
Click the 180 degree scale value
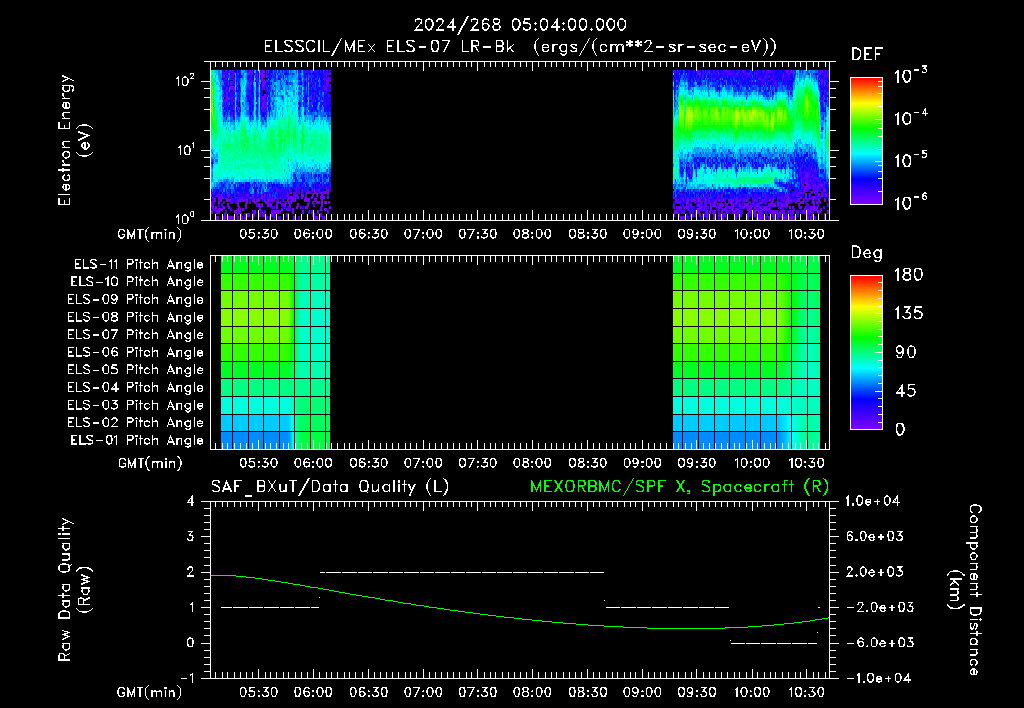pyautogui.click(x=908, y=275)
